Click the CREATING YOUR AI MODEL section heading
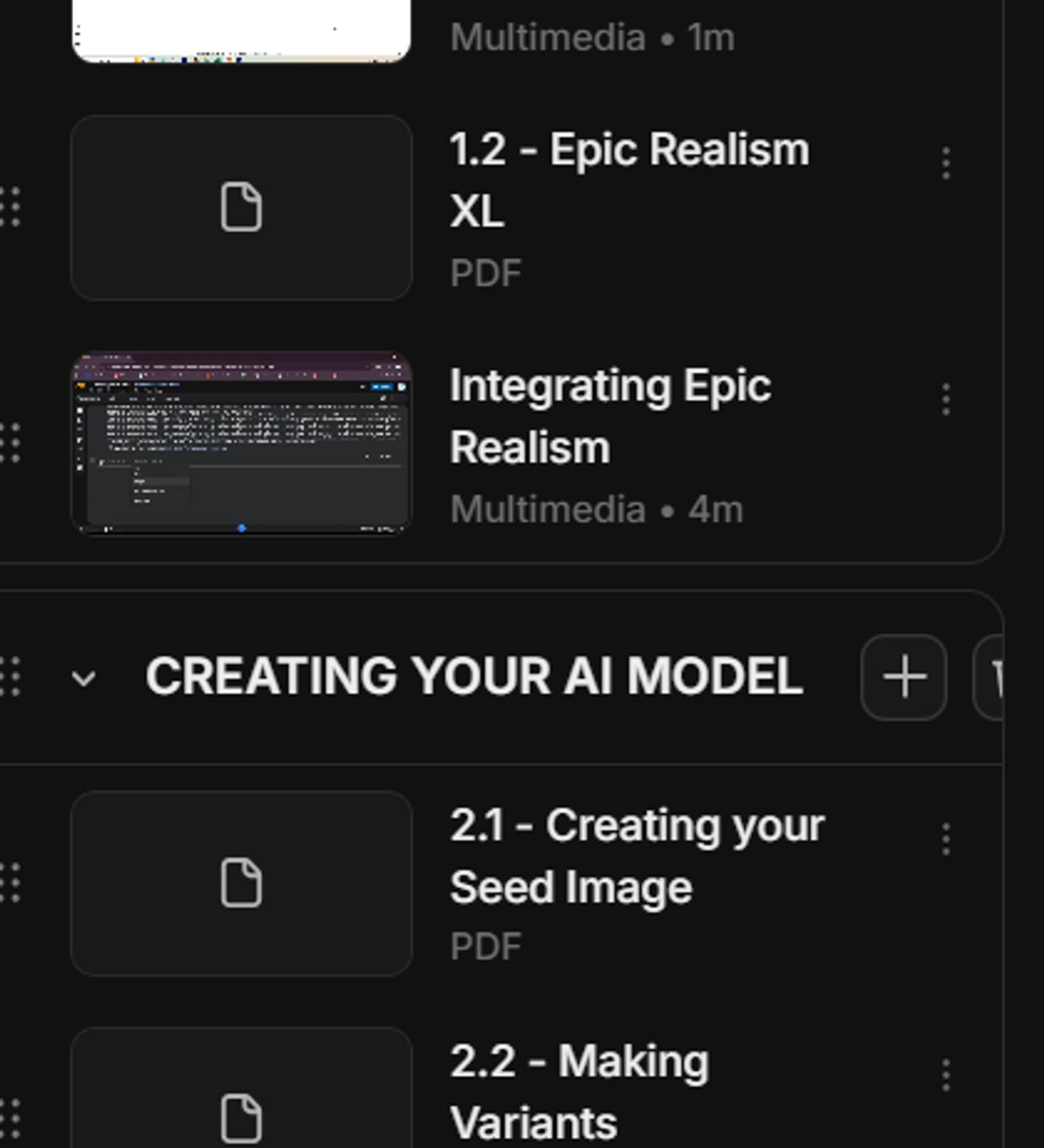 pyautogui.click(x=474, y=676)
